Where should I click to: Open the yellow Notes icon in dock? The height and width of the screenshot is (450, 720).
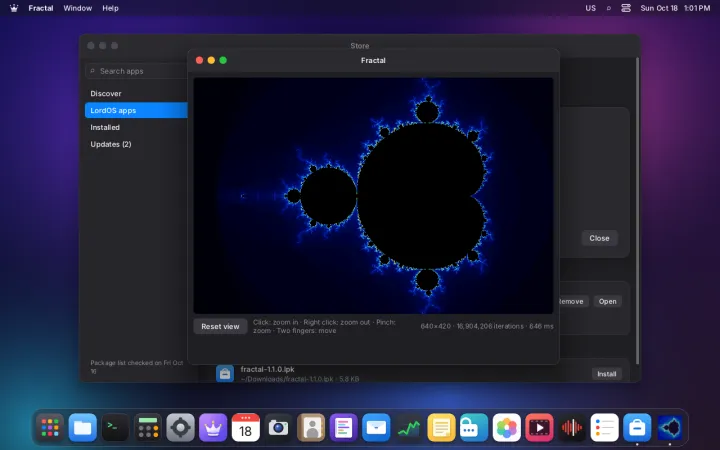(x=441, y=428)
